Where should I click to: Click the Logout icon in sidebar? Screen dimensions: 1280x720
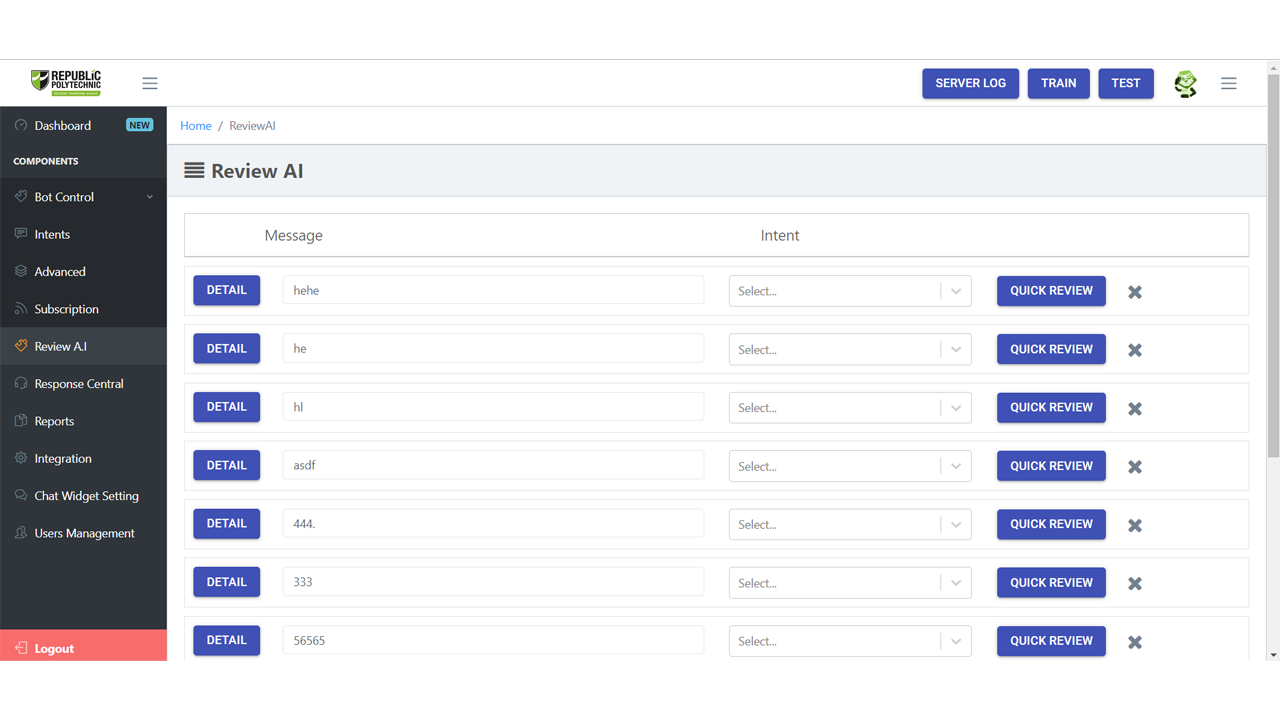[21, 648]
